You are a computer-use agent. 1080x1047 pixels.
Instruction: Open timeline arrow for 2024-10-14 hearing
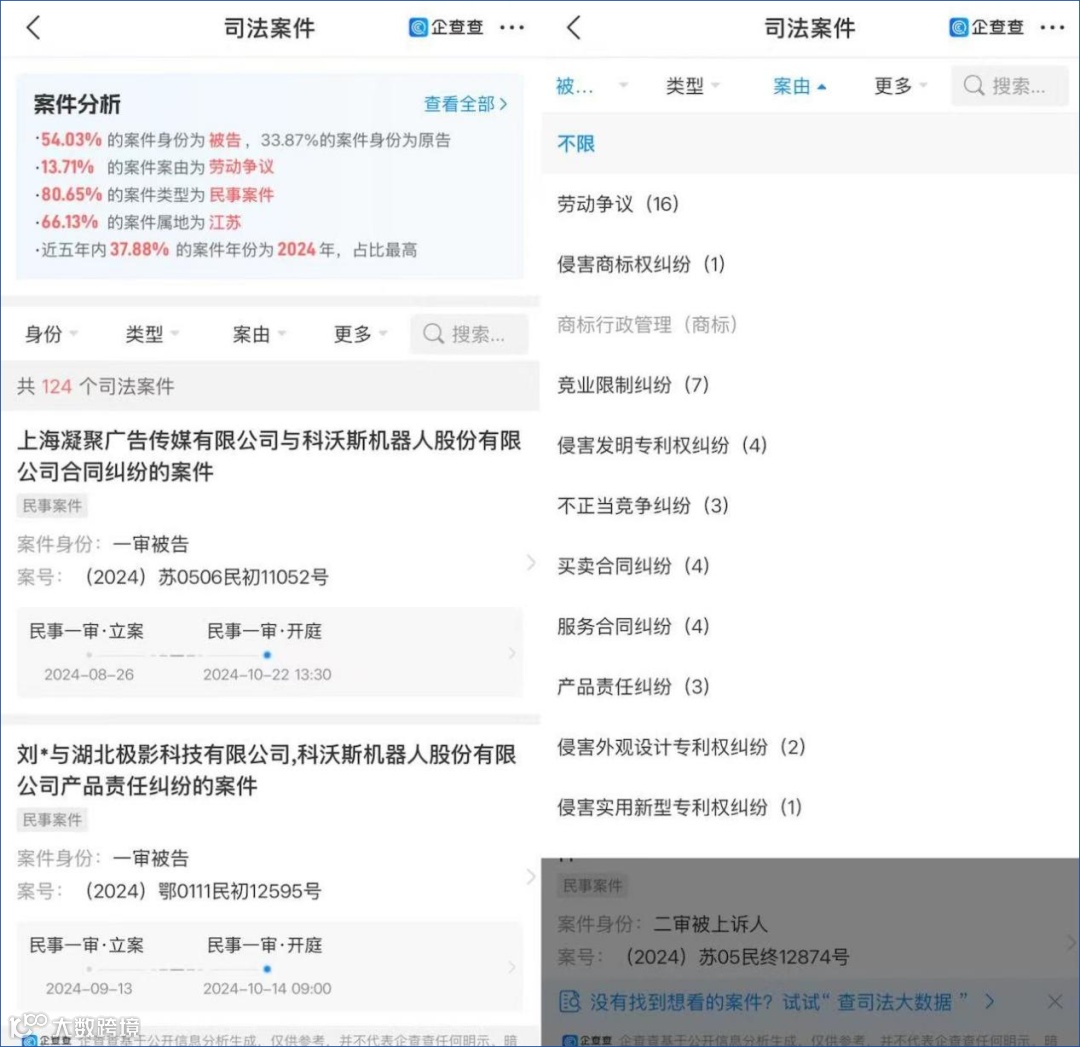512,967
